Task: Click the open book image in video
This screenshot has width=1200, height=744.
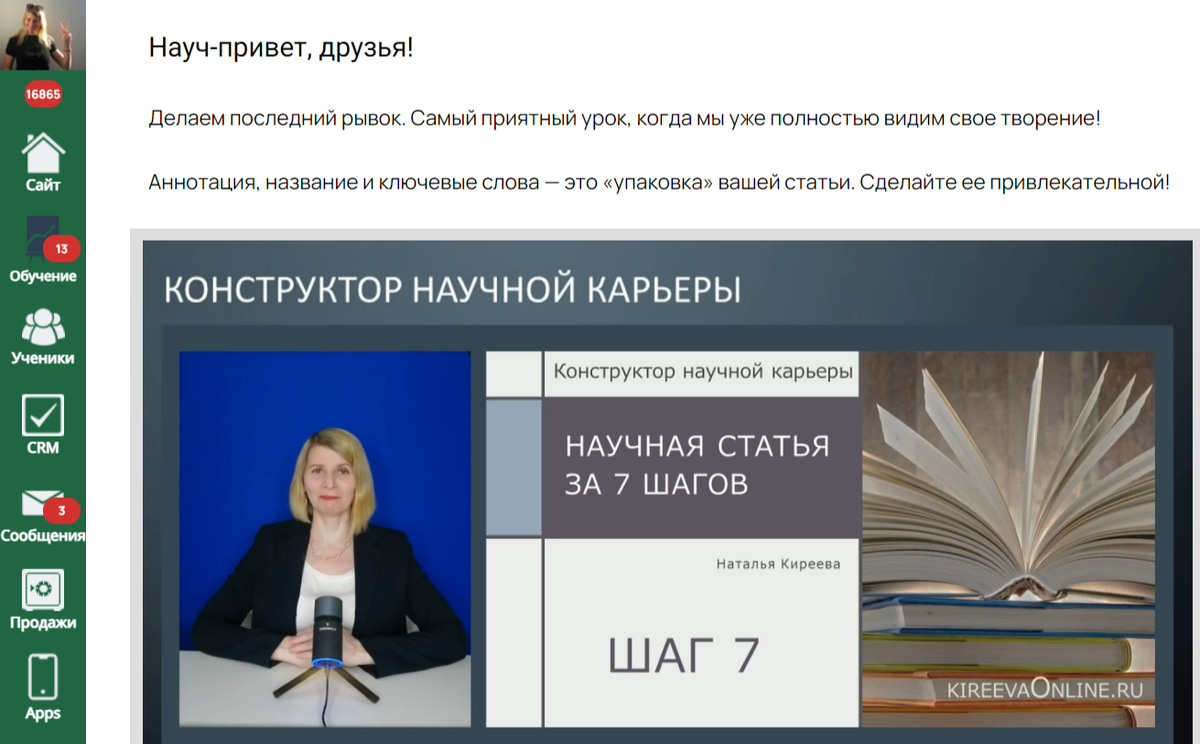Action: click(x=1008, y=539)
